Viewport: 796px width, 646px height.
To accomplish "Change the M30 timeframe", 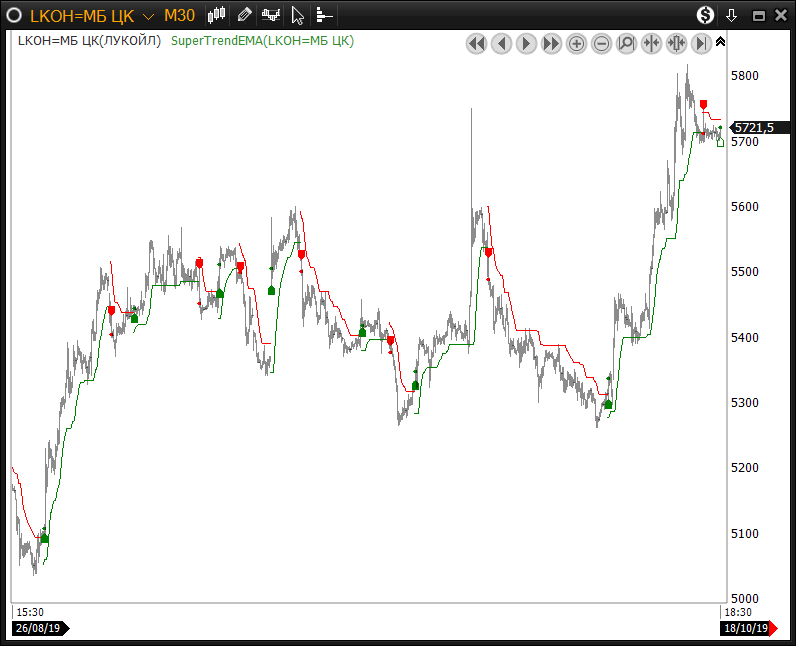I will 179,16.
